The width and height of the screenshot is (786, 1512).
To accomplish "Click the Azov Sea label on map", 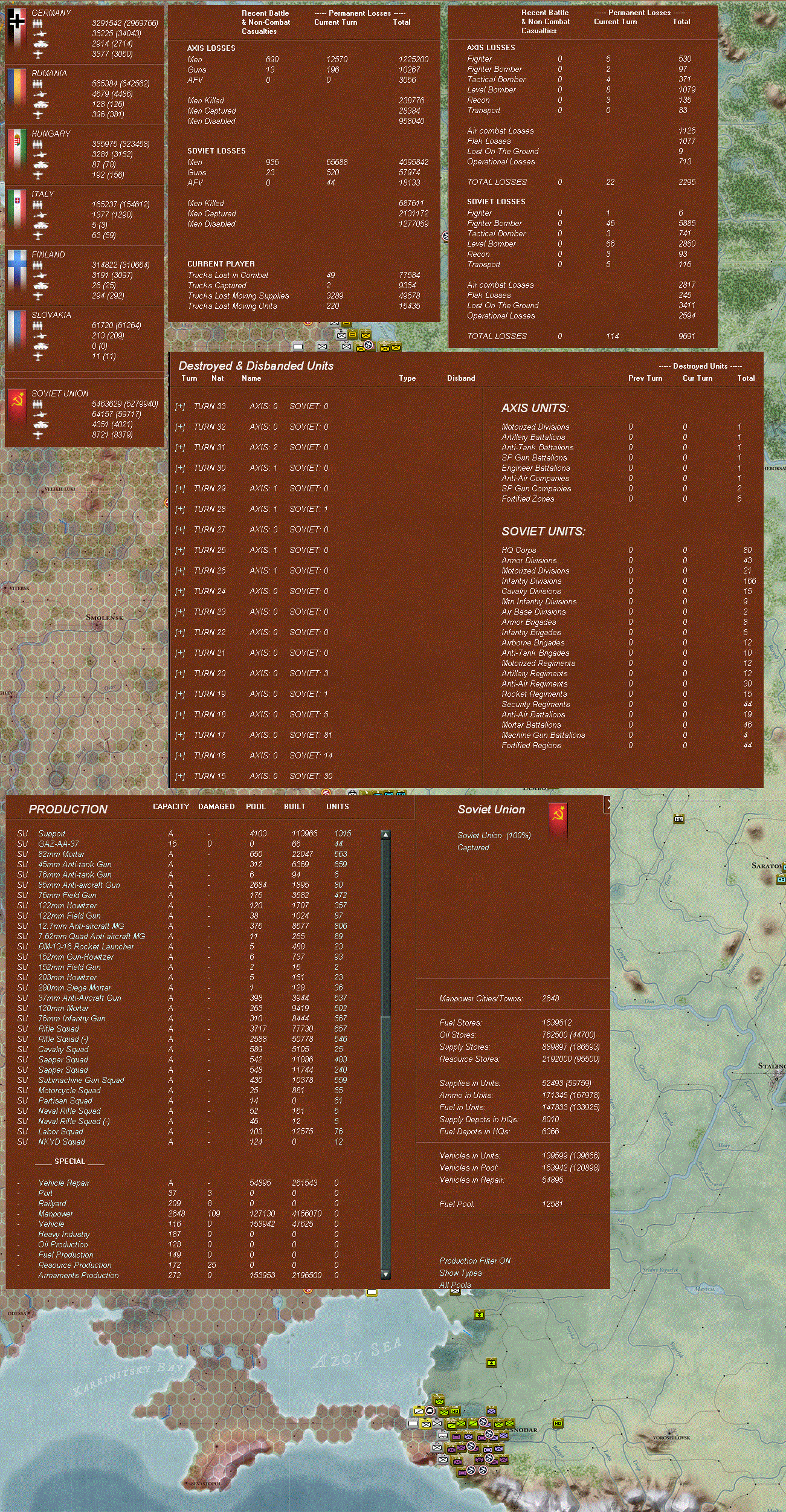I will pos(358,1355).
